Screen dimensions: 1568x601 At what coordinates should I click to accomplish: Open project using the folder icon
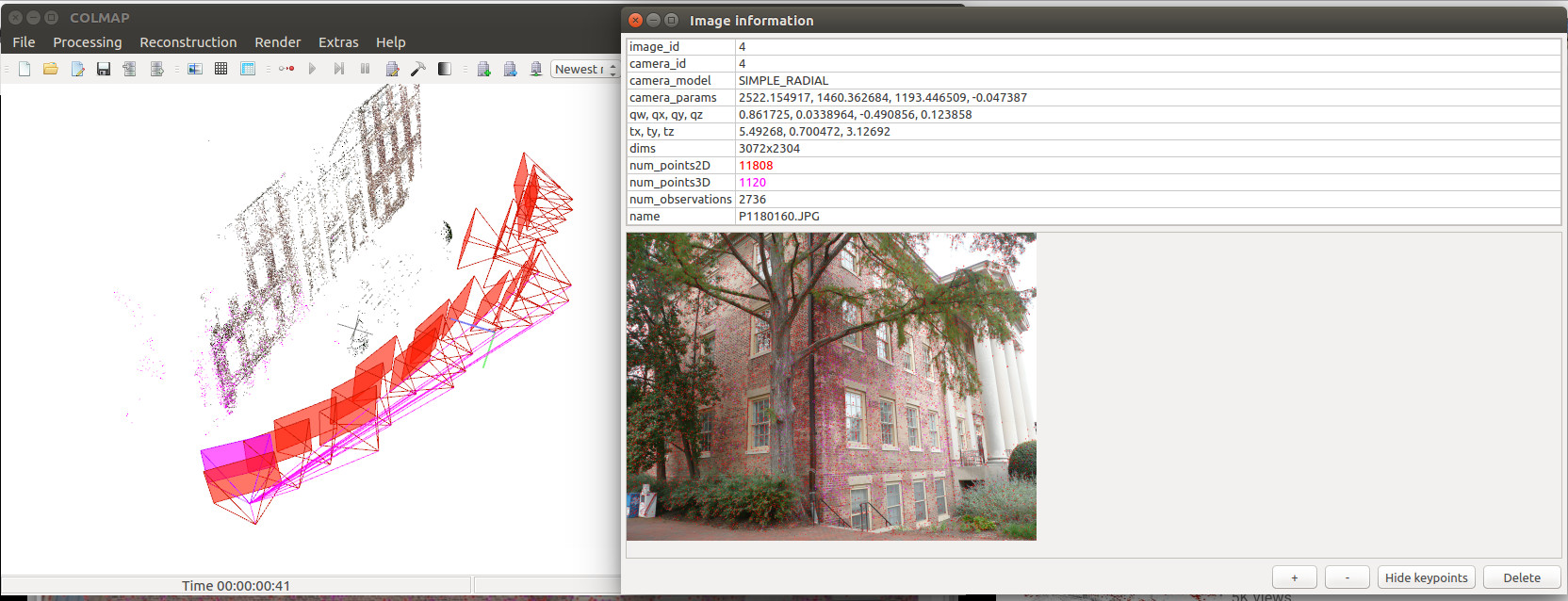click(51, 69)
